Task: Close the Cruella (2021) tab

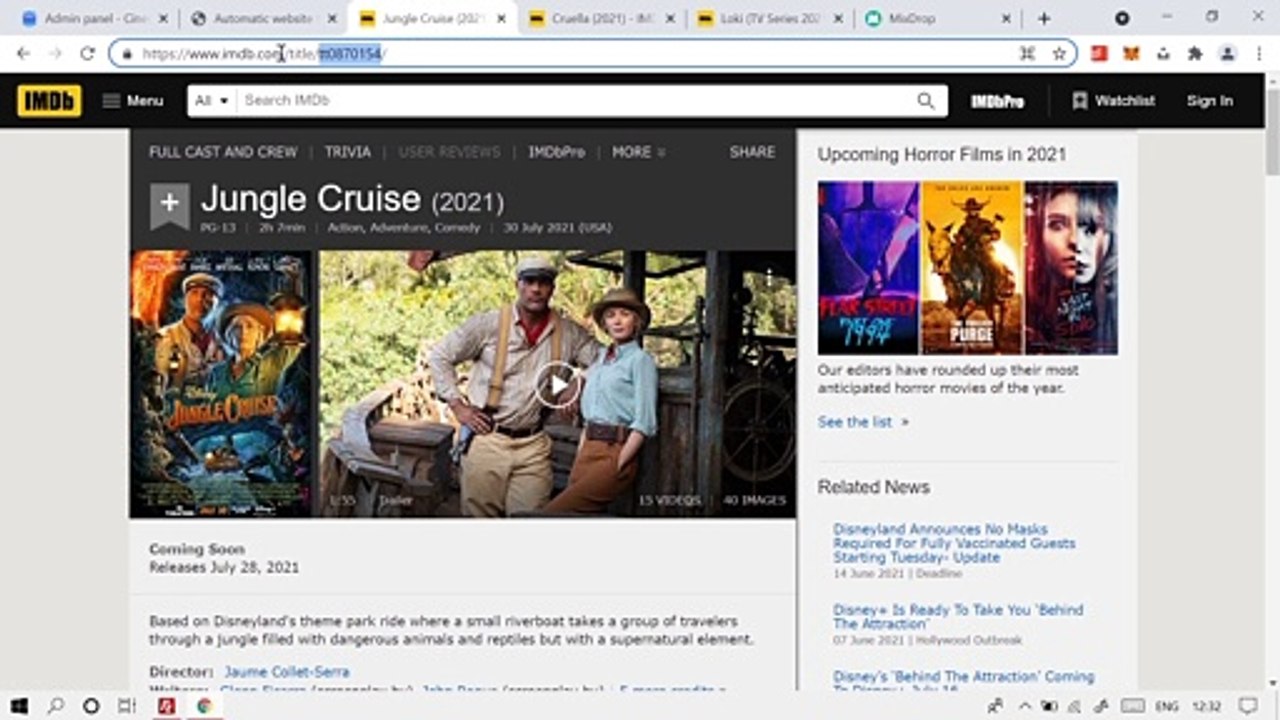Action: pyautogui.click(x=669, y=18)
